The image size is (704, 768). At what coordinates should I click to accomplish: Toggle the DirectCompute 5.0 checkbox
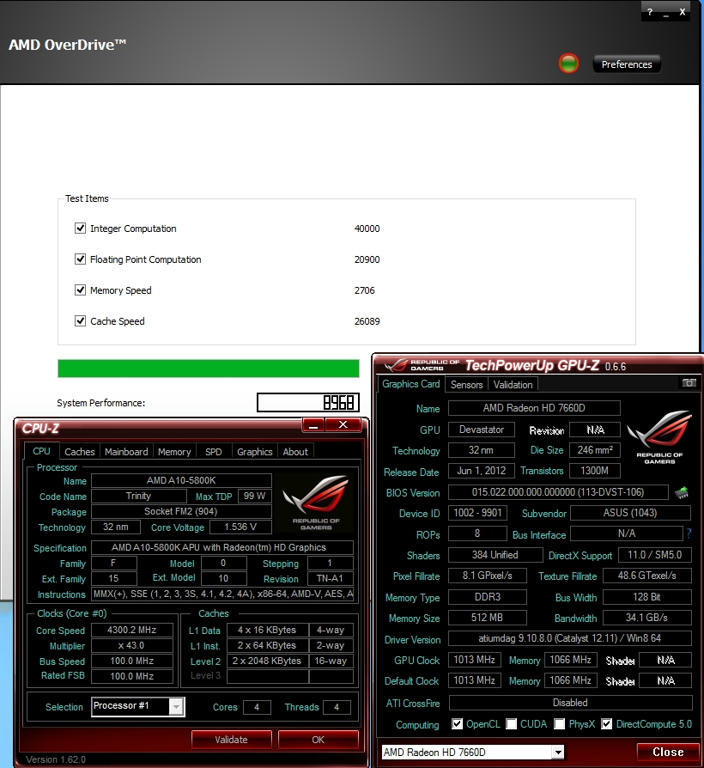(607, 724)
